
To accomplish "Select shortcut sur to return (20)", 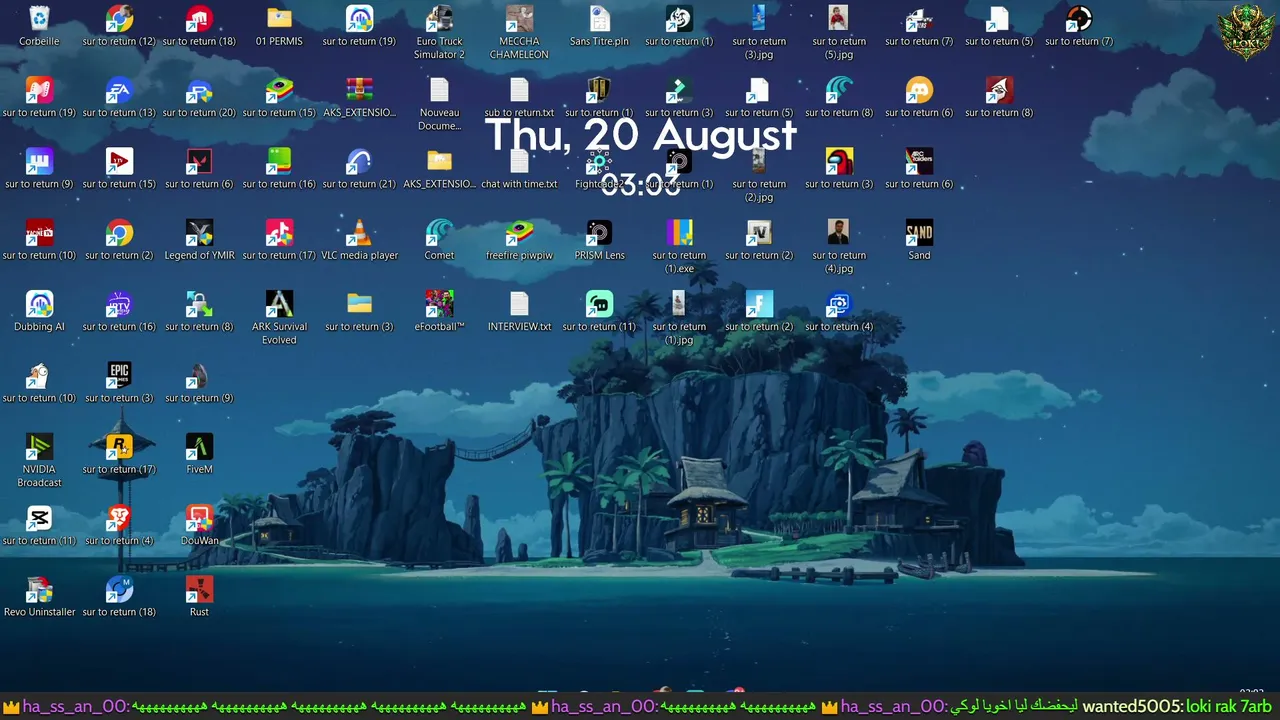I will [199, 98].
